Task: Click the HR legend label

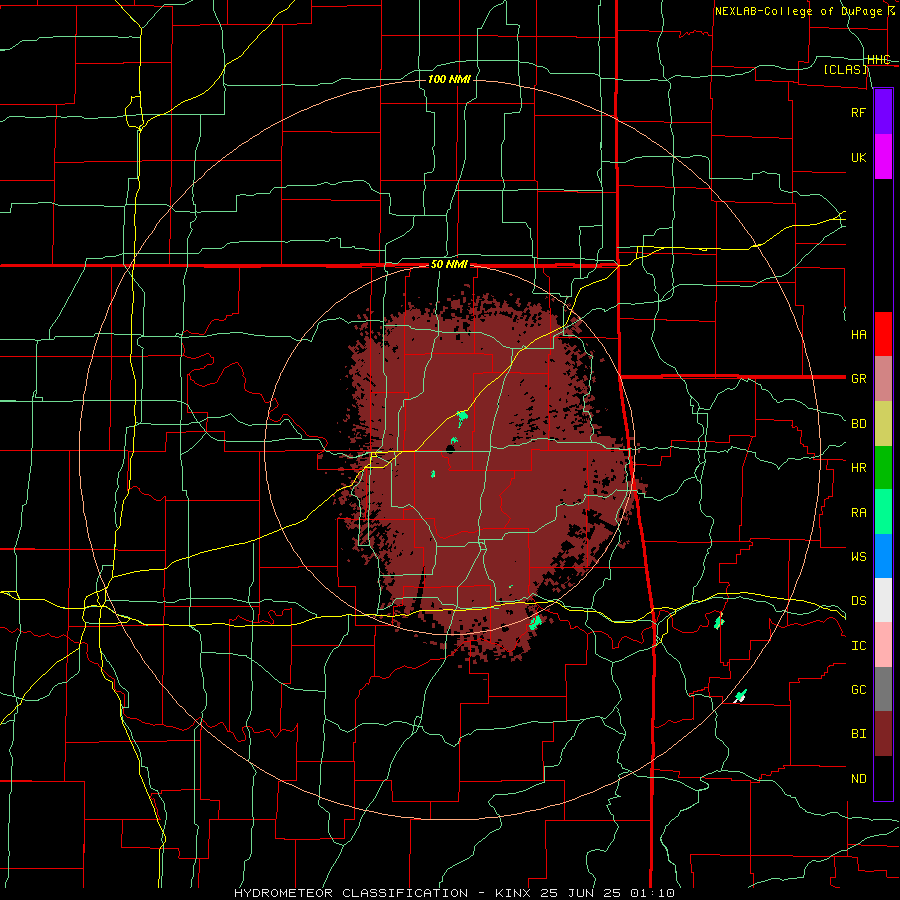Action: click(859, 468)
